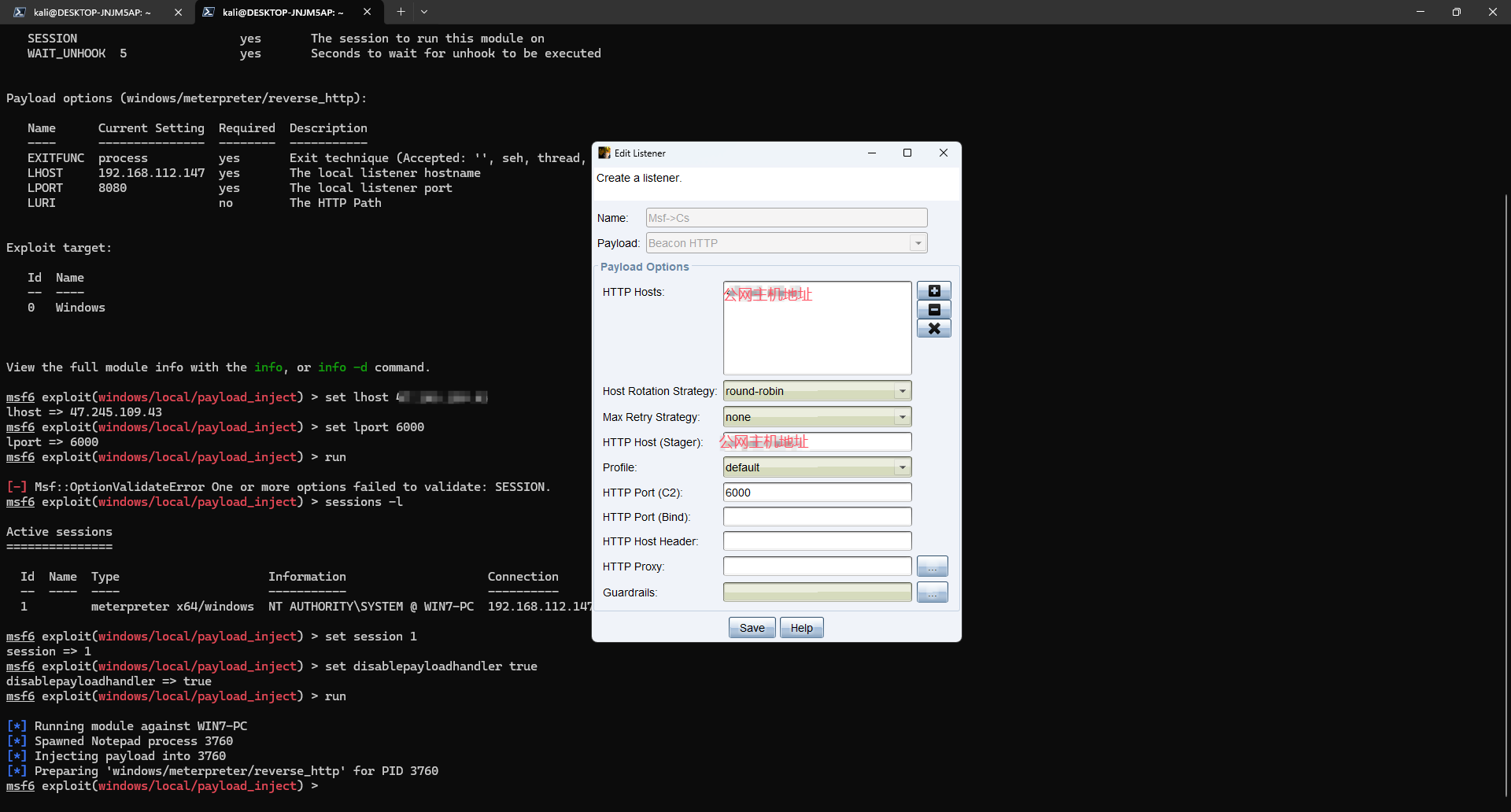The width and height of the screenshot is (1511, 812).
Task: Expand the Payload Beacon HTTP dropdown
Action: 918,243
